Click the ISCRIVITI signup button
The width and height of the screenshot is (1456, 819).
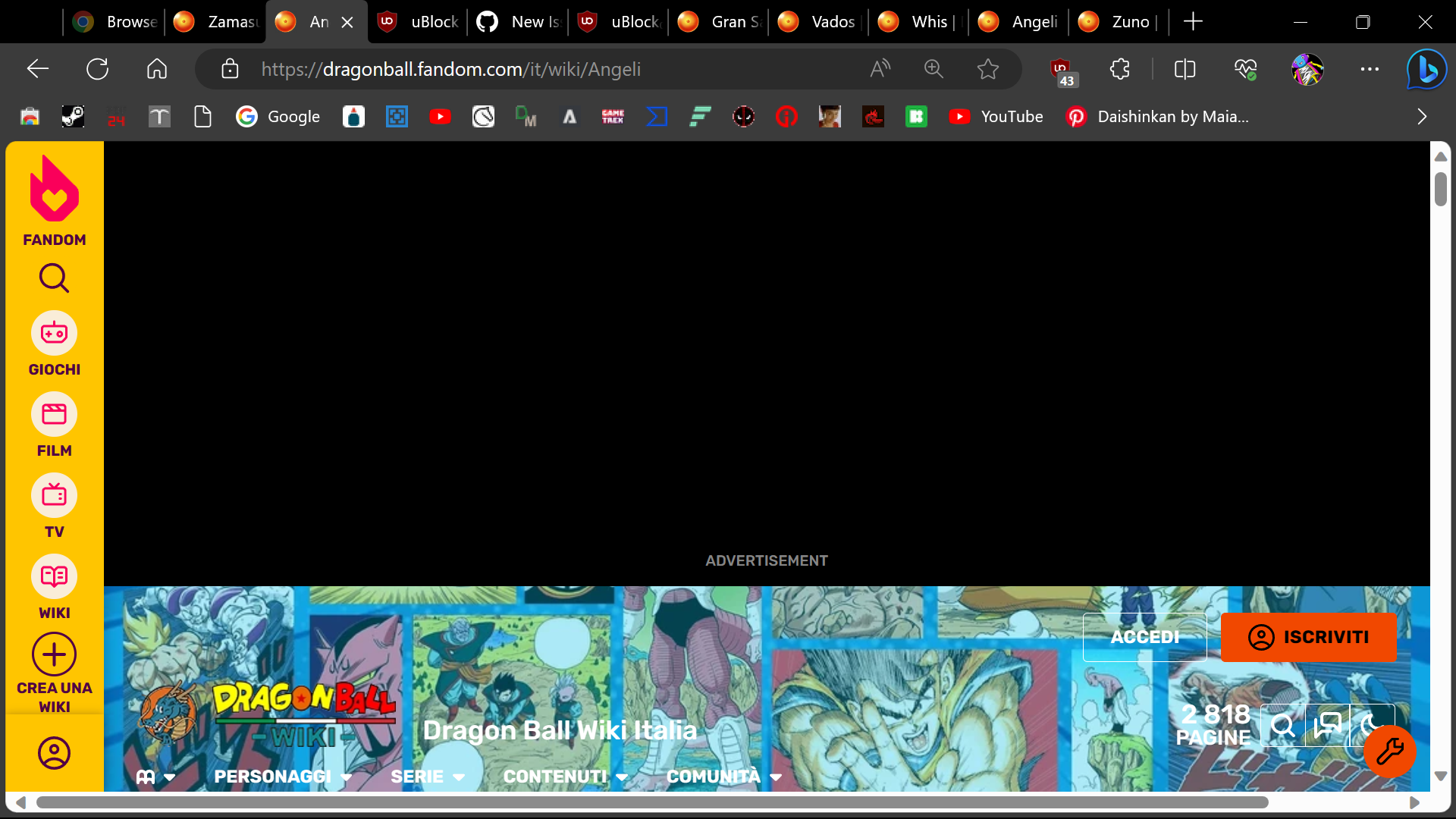[1309, 637]
